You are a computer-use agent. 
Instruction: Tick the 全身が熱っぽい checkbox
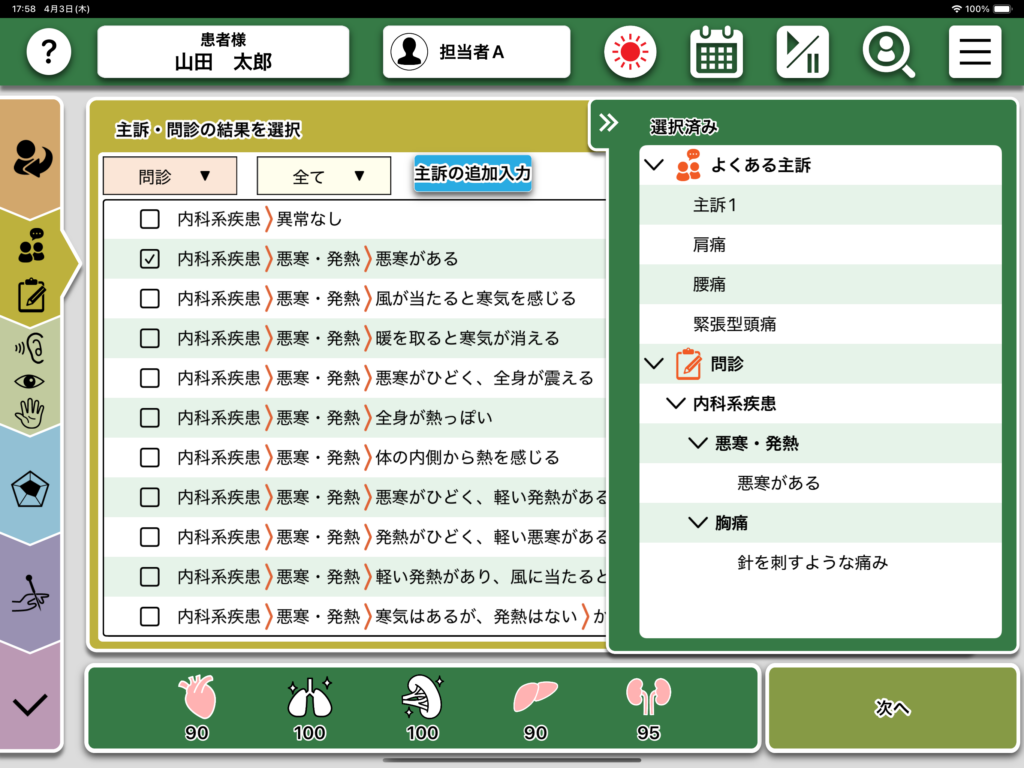149,418
